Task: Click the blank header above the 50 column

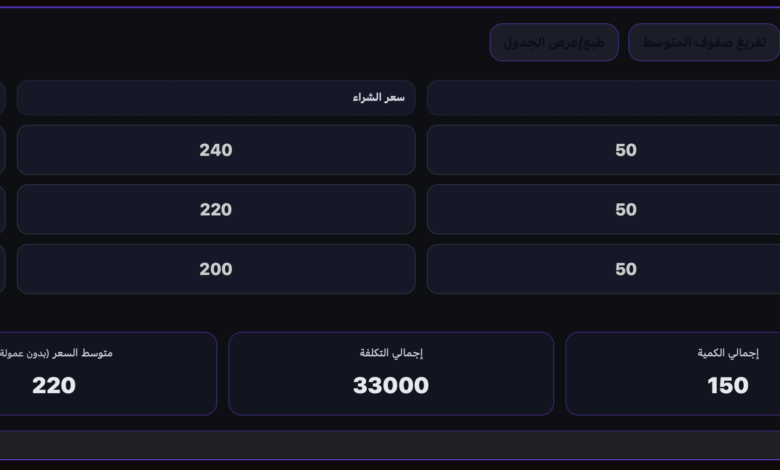Action: coord(603,98)
